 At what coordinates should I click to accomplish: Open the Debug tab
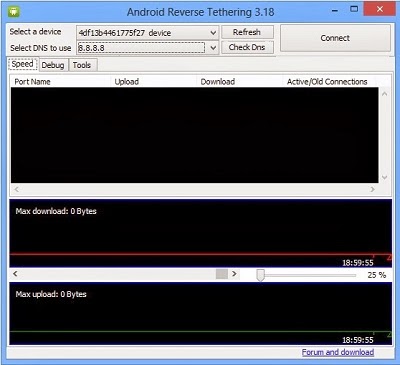[53, 65]
